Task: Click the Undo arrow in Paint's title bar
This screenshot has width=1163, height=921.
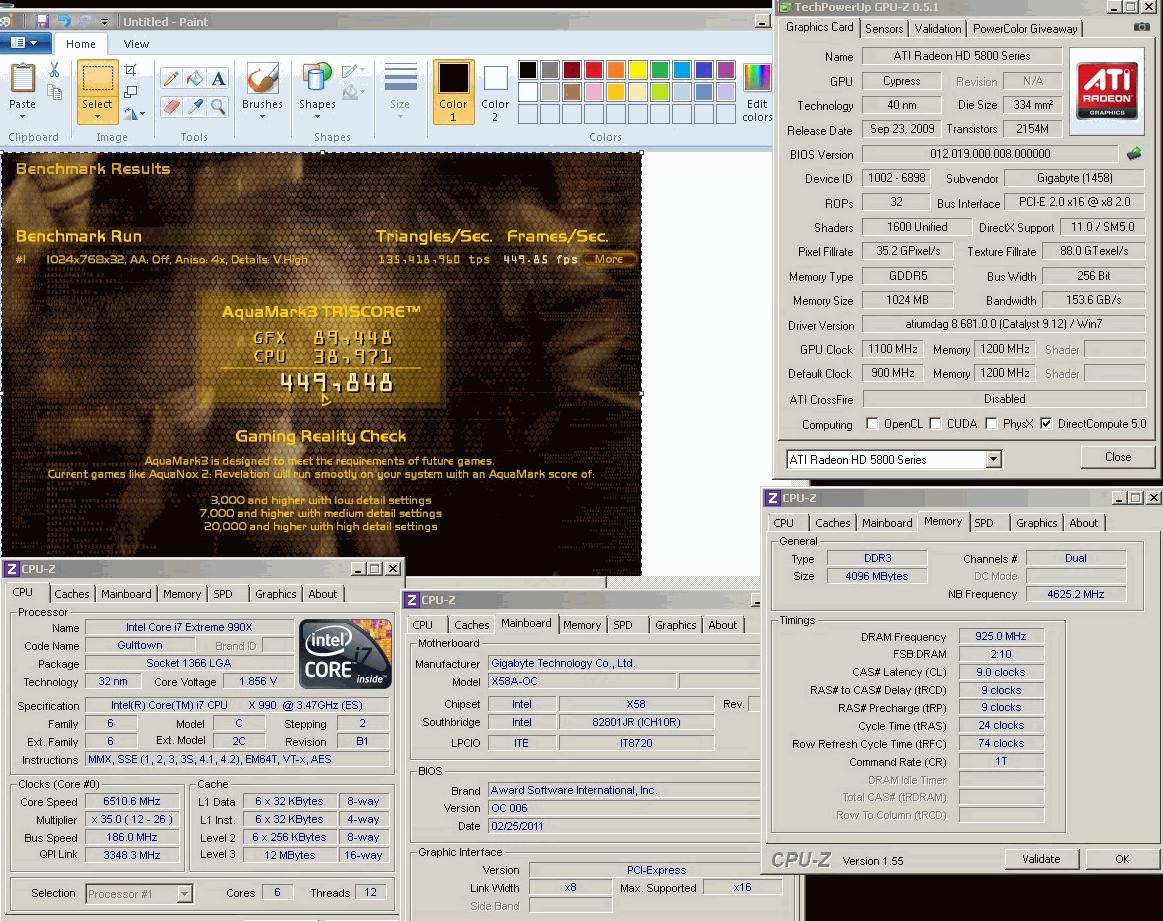Action: pos(64,21)
